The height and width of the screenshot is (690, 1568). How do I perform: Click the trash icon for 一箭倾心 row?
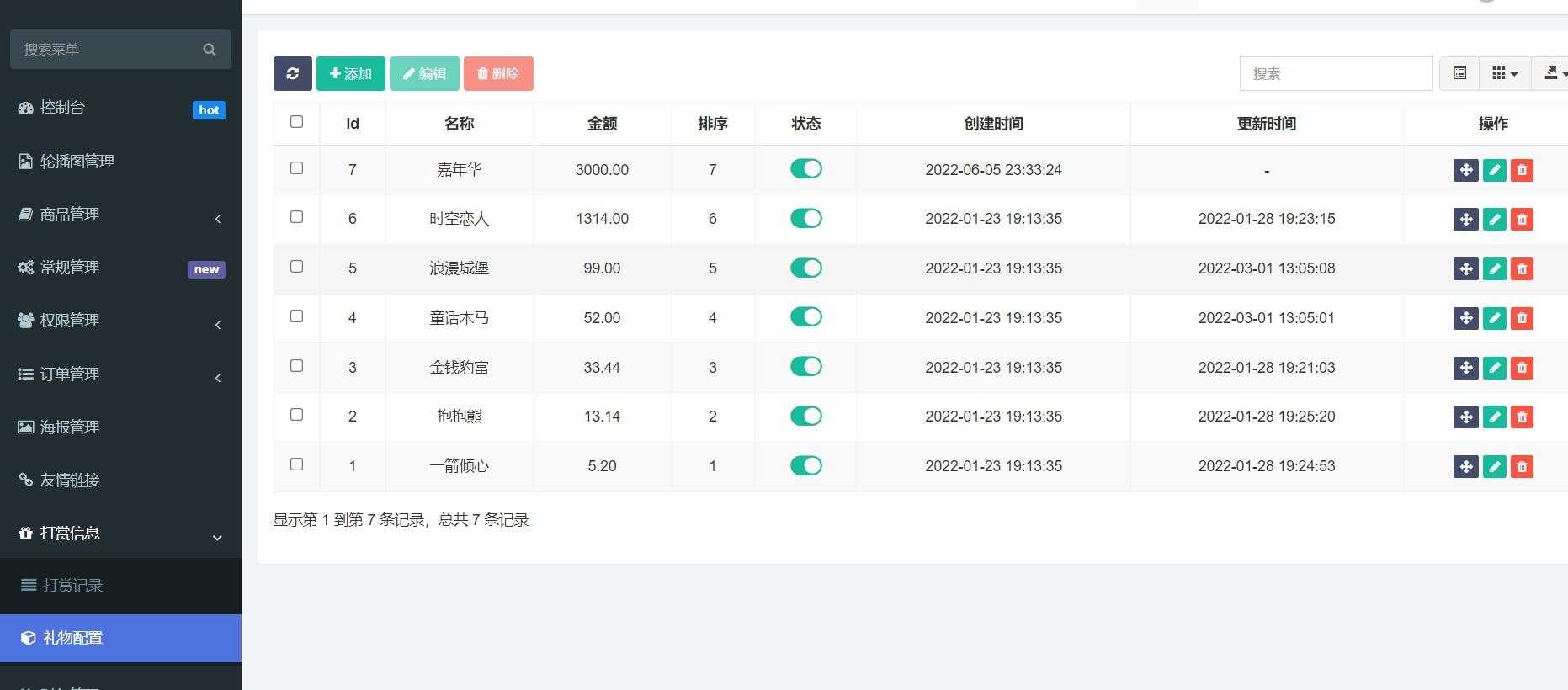(x=1522, y=467)
